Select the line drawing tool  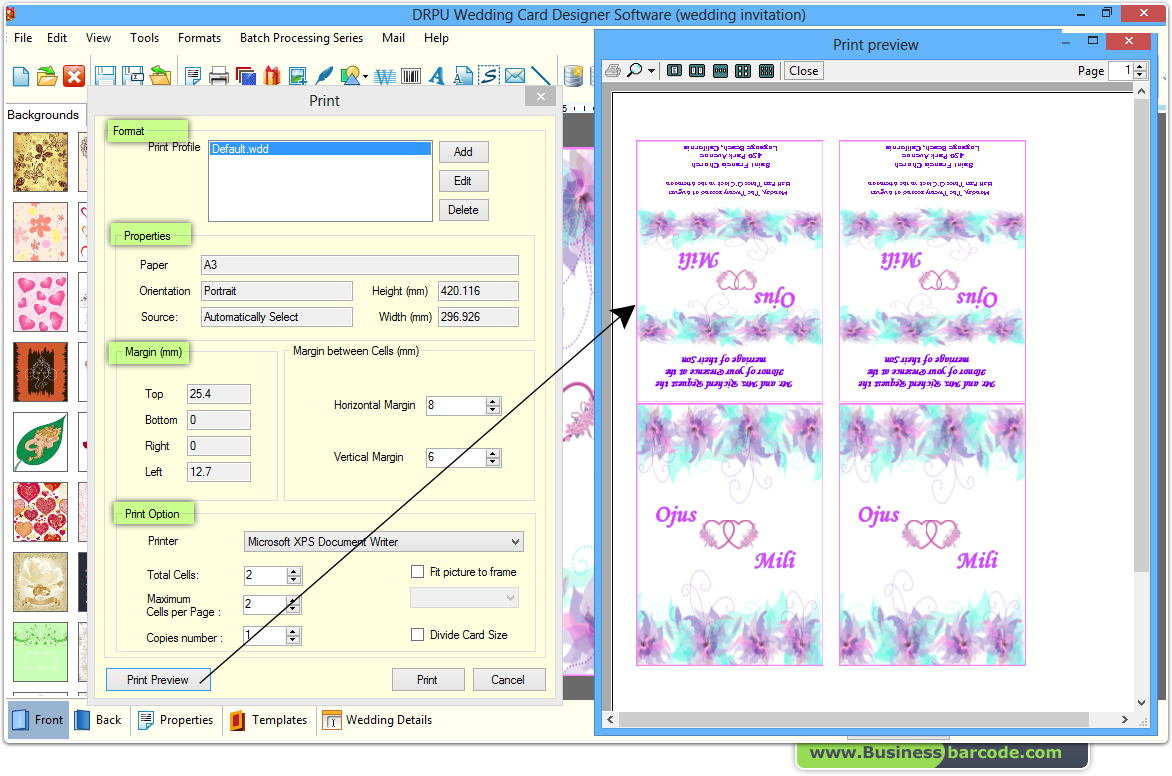point(541,75)
